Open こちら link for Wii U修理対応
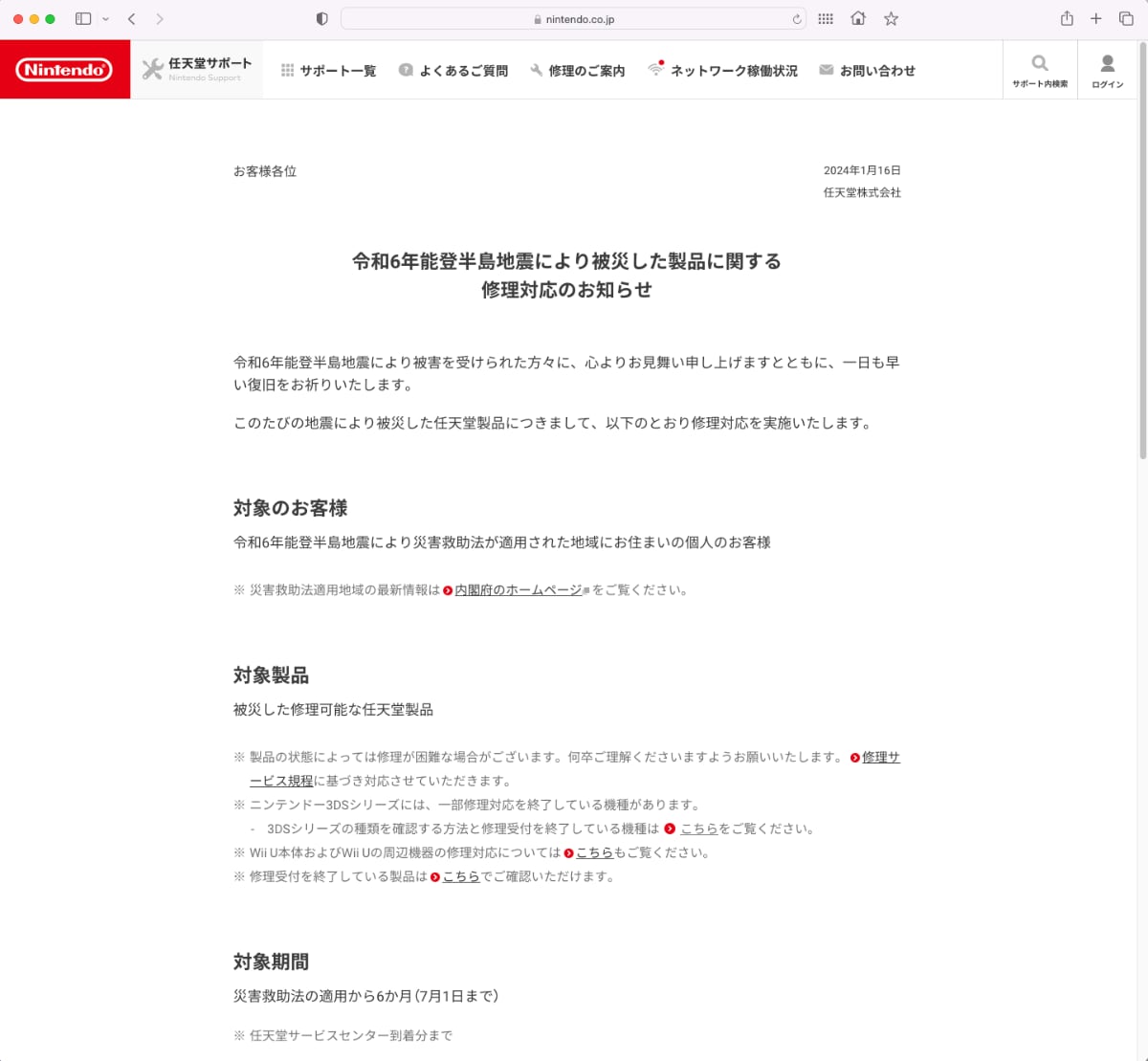 click(594, 853)
